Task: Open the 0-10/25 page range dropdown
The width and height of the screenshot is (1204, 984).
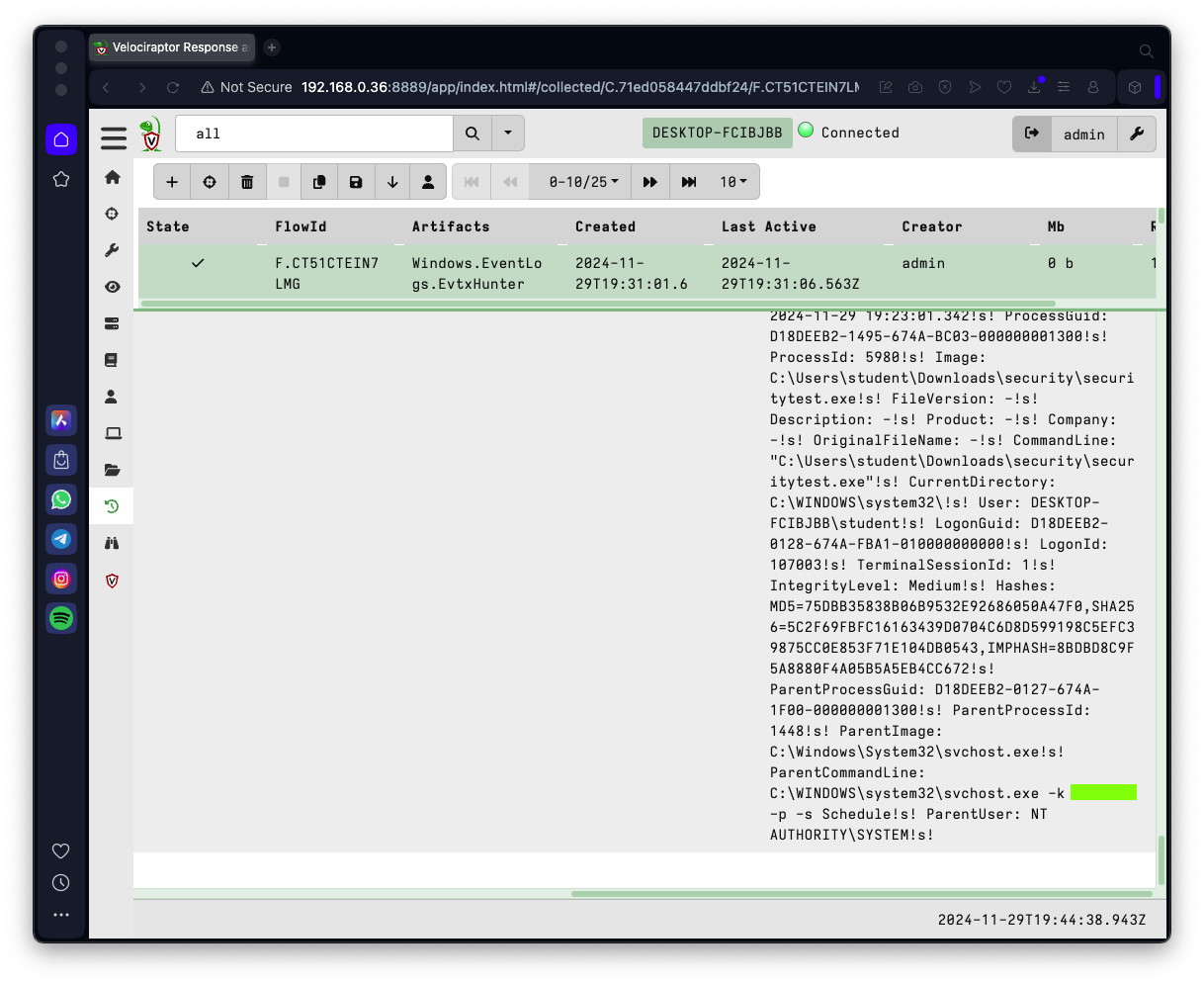Action: [583, 182]
